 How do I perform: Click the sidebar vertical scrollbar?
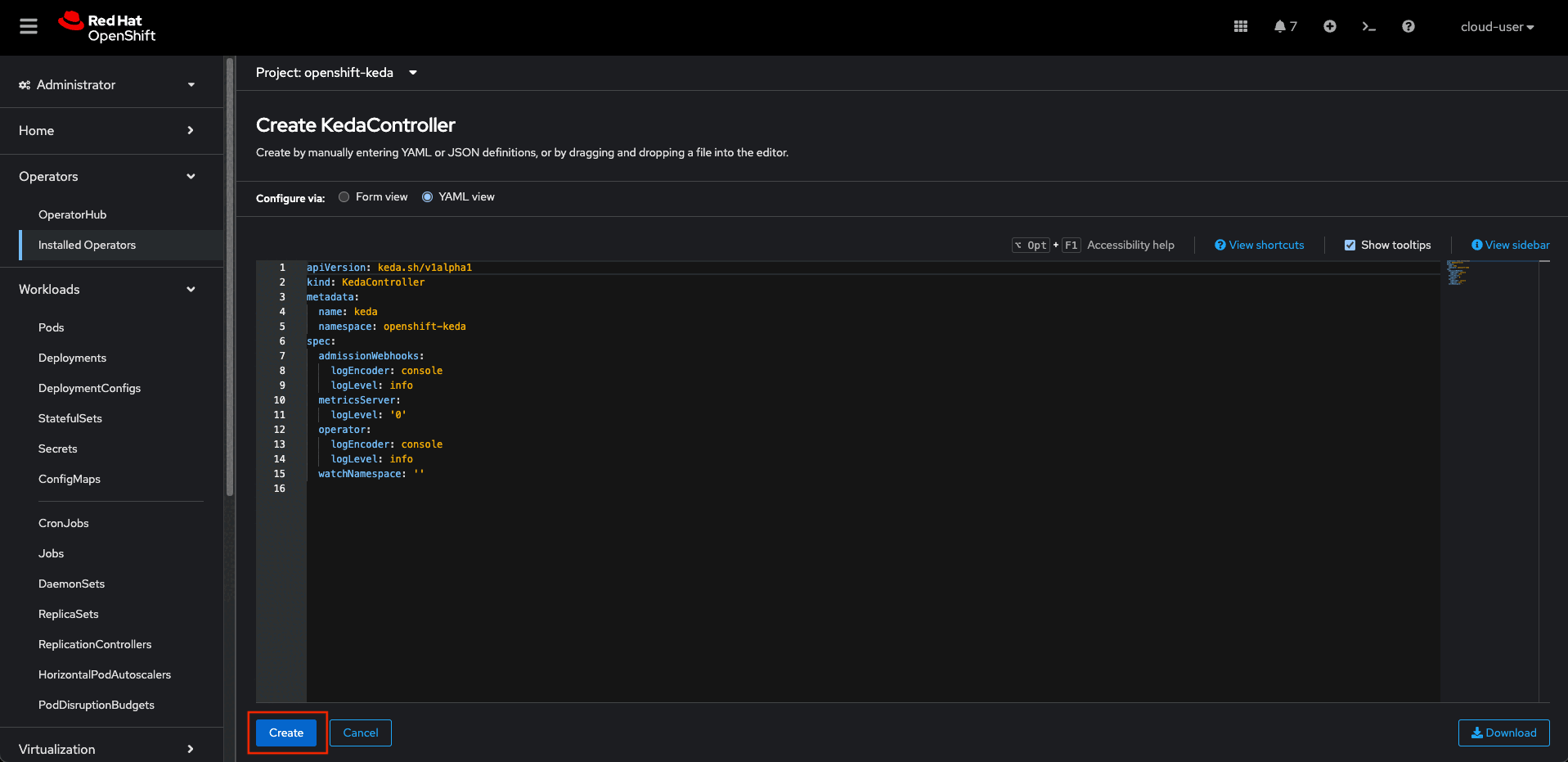pyautogui.click(x=230, y=278)
